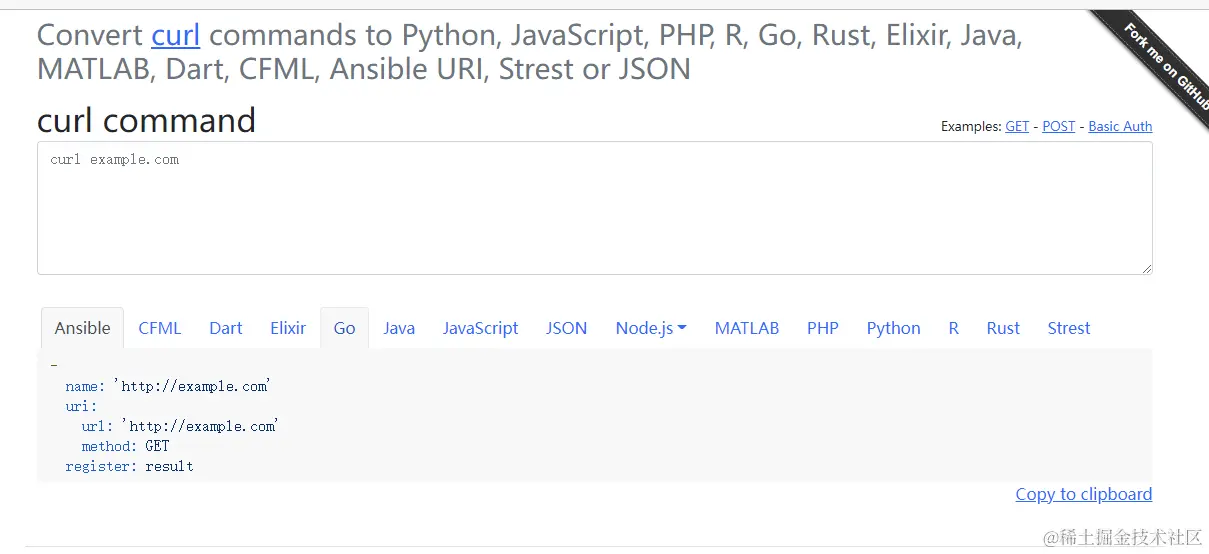Image resolution: width=1209 pixels, height=554 pixels.
Task: Switch to the Python tab
Action: tap(893, 328)
